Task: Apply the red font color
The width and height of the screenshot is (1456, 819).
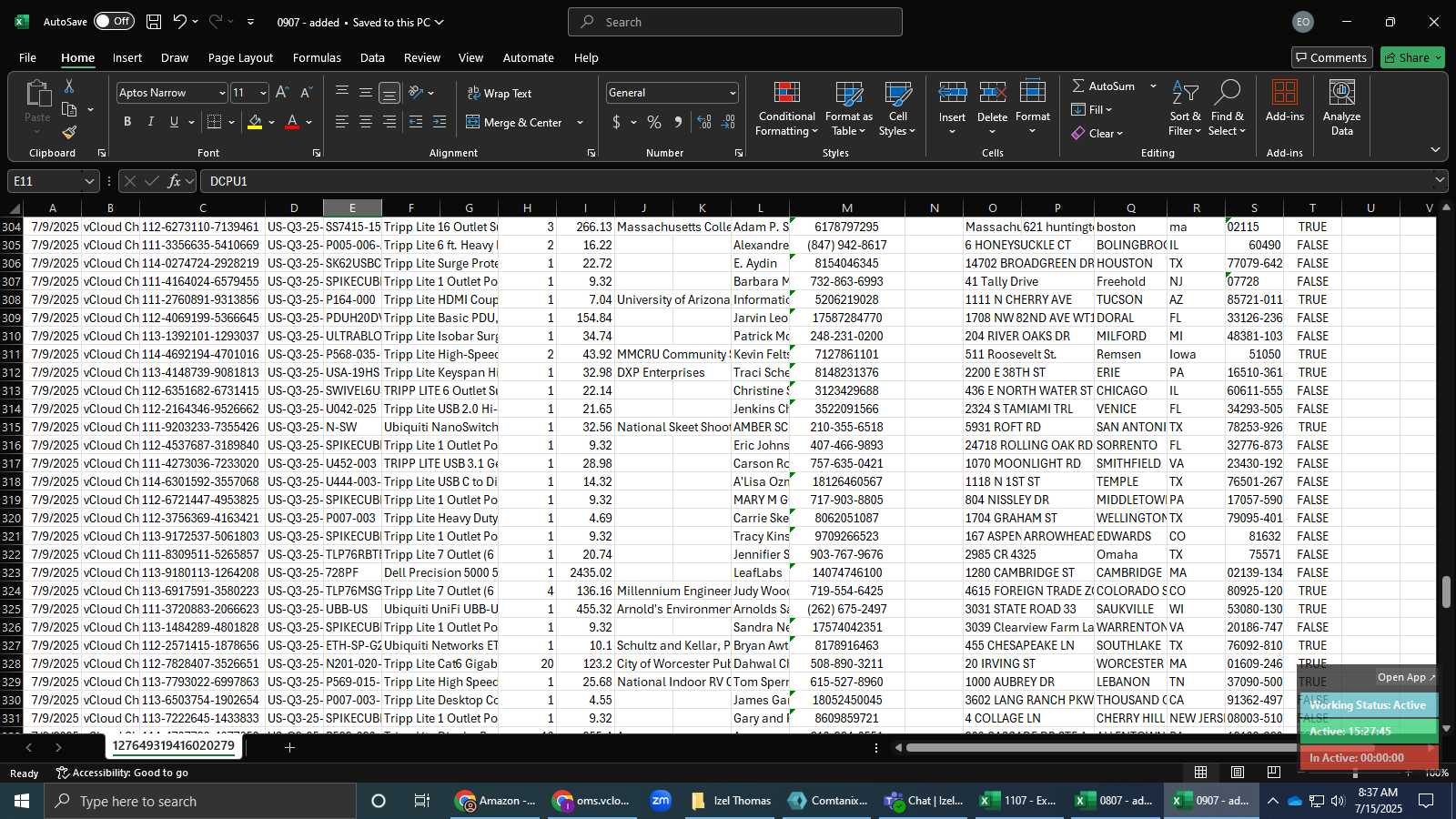Action: point(292,122)
